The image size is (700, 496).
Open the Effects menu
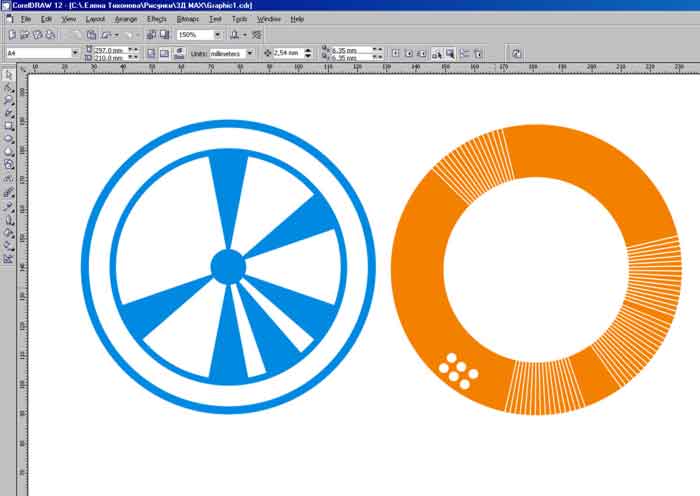[157, 19]
